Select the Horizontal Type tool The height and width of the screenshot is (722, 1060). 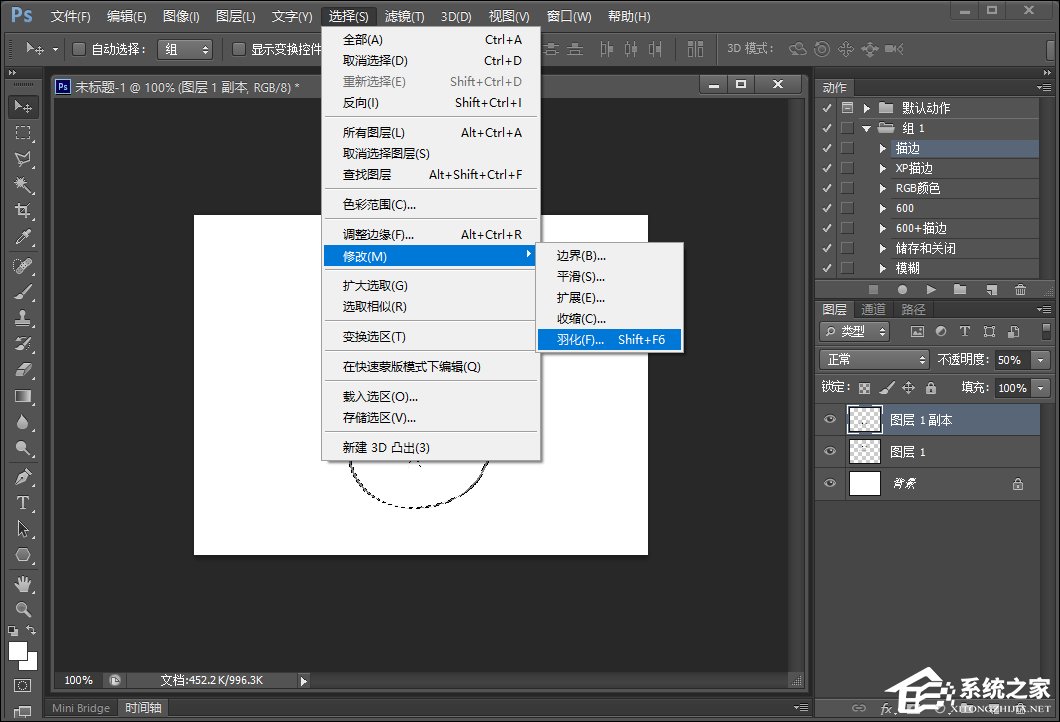pyautogui.click(x=23, y=503)
